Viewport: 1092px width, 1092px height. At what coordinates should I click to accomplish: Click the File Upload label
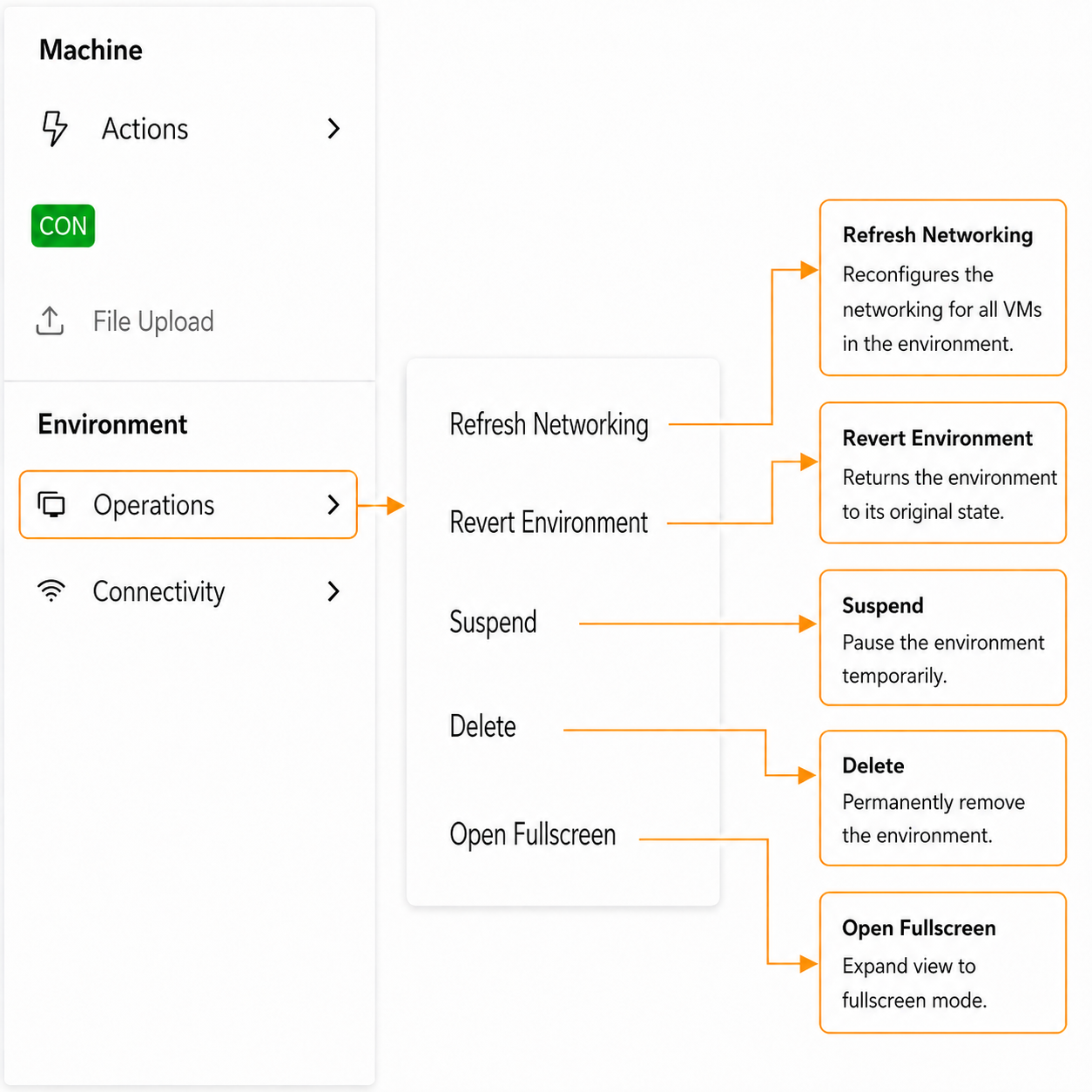[153, 321]
